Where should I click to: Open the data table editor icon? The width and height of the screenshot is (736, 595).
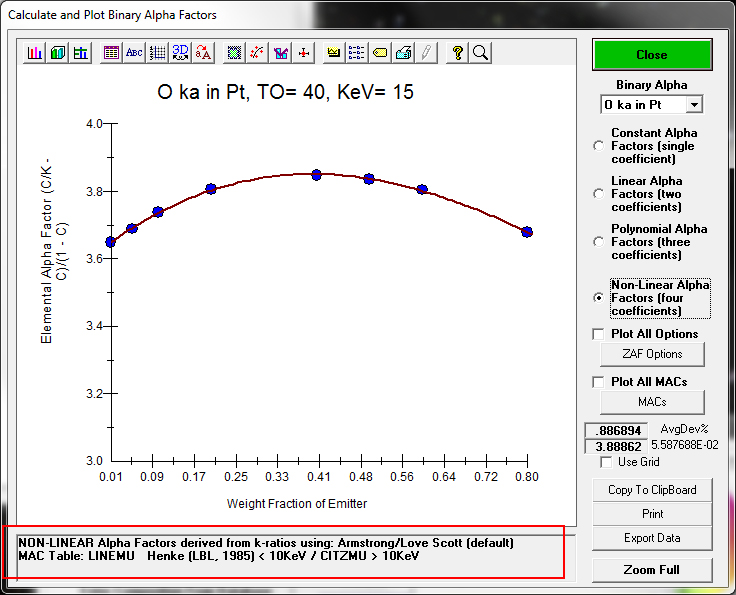pyautogui.click(x=111, y=53)
